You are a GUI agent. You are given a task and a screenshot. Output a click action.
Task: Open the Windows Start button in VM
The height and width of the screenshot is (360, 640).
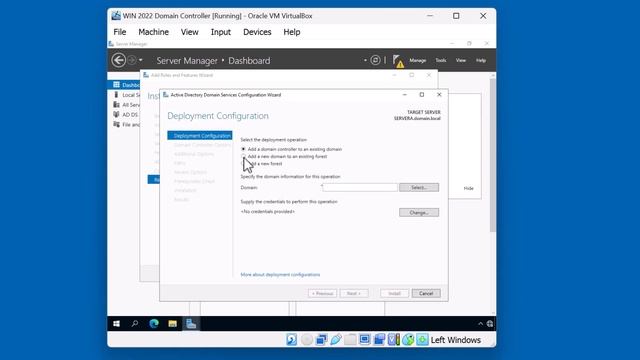[116, 324]
